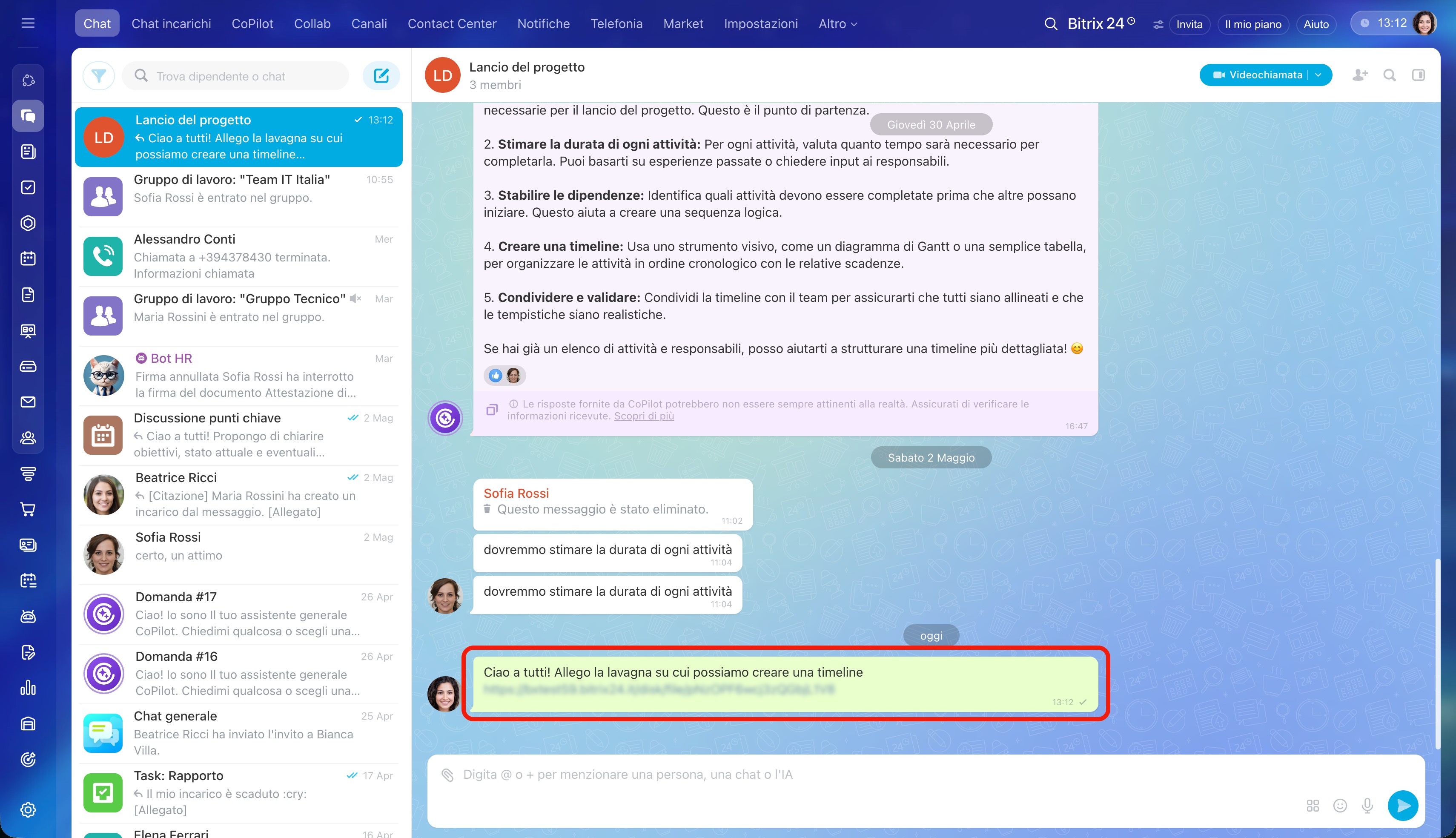Open the hamburger main menu
Screen dimensions: 1456x838
pyautogui.click(x=28, y=23)
